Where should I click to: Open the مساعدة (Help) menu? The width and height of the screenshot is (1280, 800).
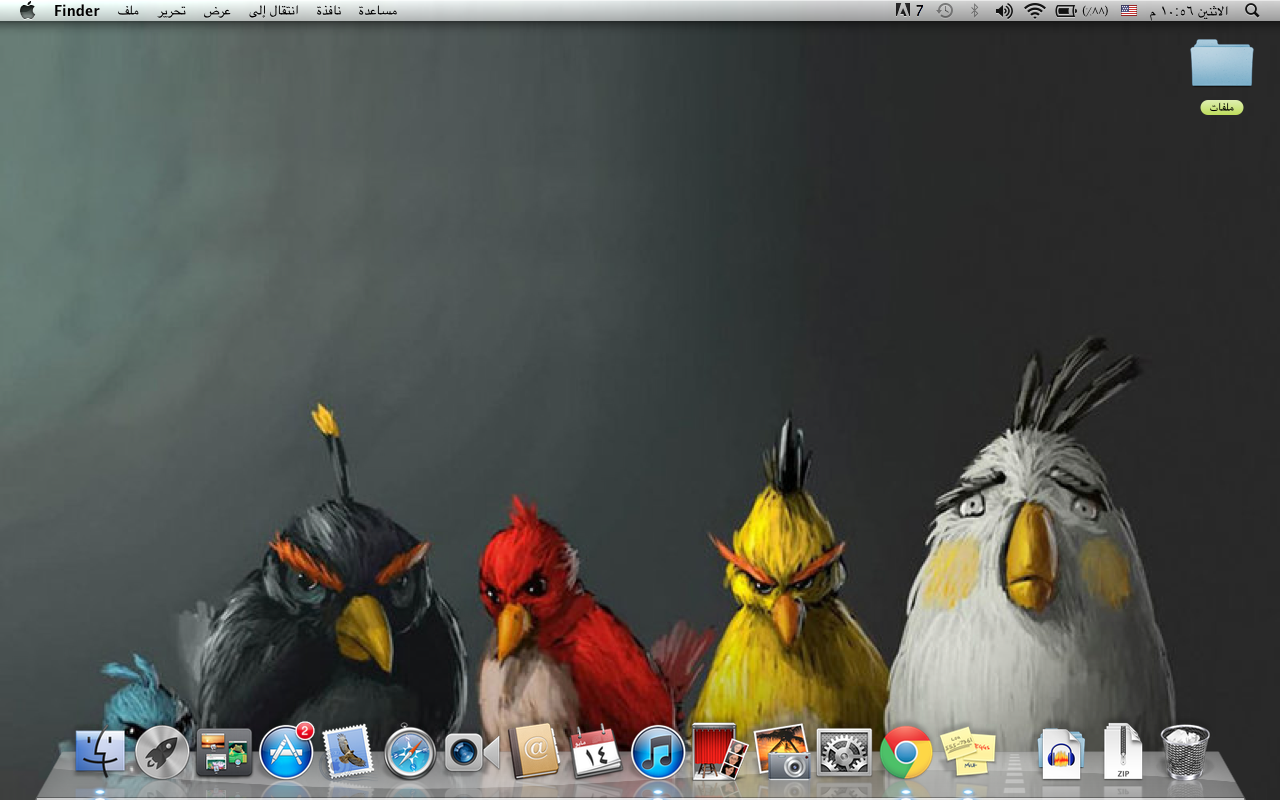pyautogui.click(x=378, y=11)
